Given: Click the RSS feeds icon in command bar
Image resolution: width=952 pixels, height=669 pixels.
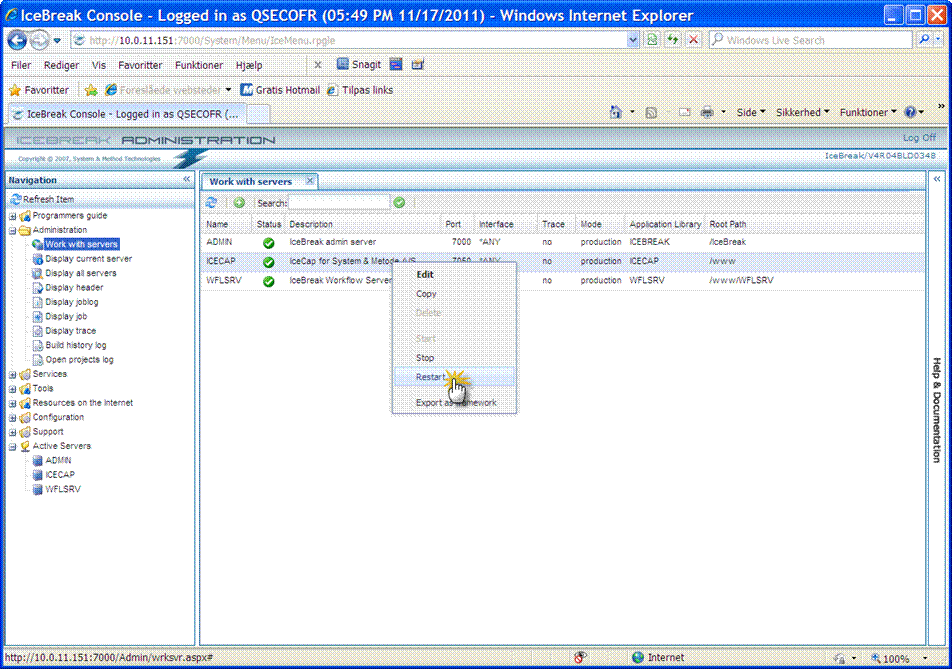Looking at the screenshot, I should pos(651,112).
